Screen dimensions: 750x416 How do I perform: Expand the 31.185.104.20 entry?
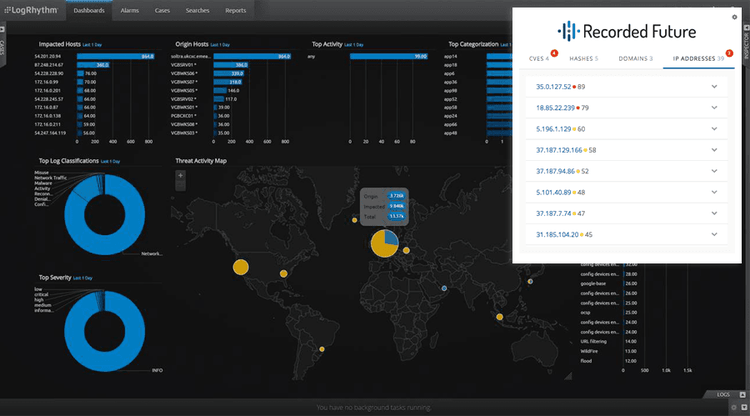pos(714,235)
